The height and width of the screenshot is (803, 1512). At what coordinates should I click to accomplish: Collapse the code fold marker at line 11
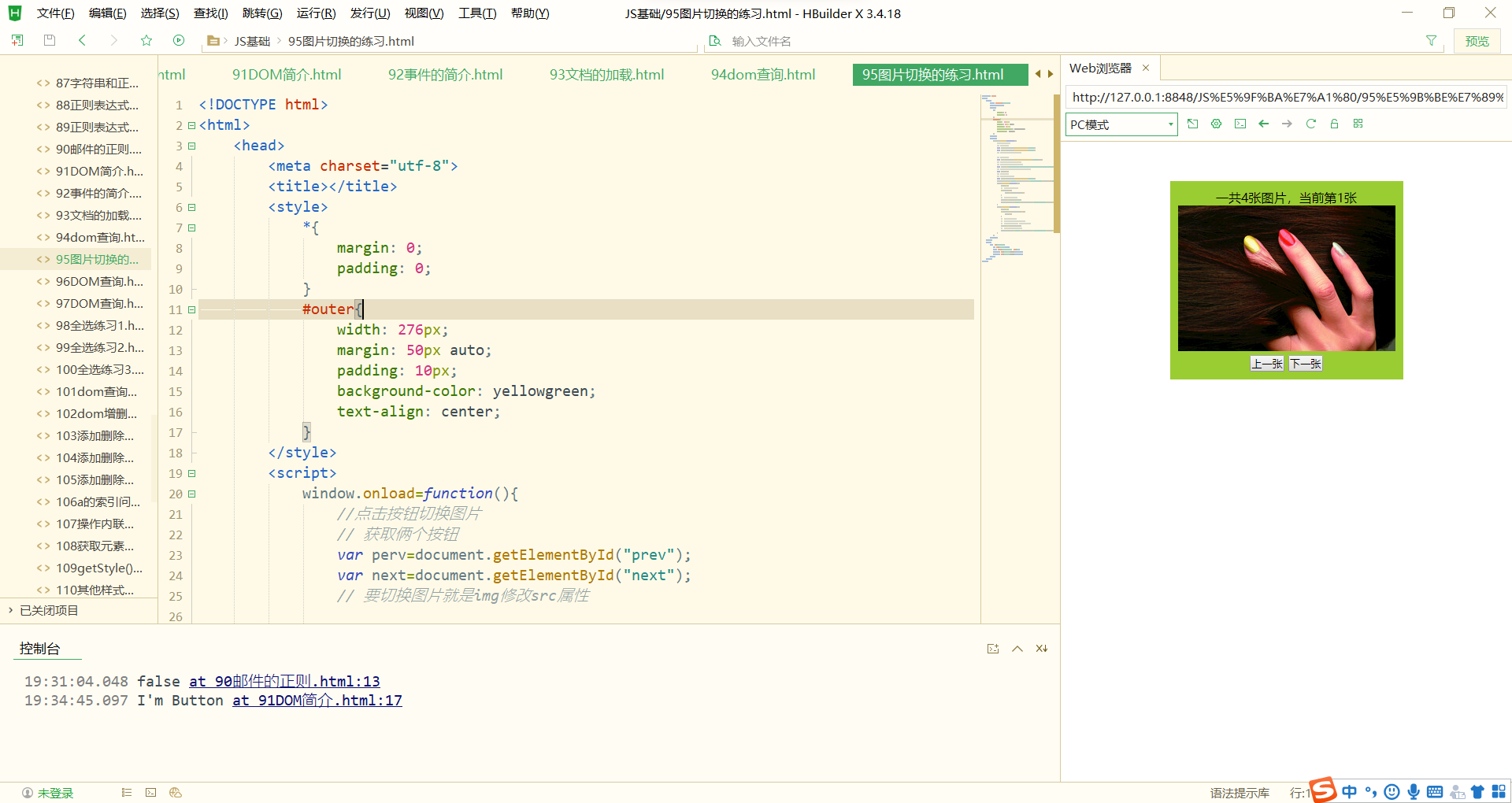[191, 309]
